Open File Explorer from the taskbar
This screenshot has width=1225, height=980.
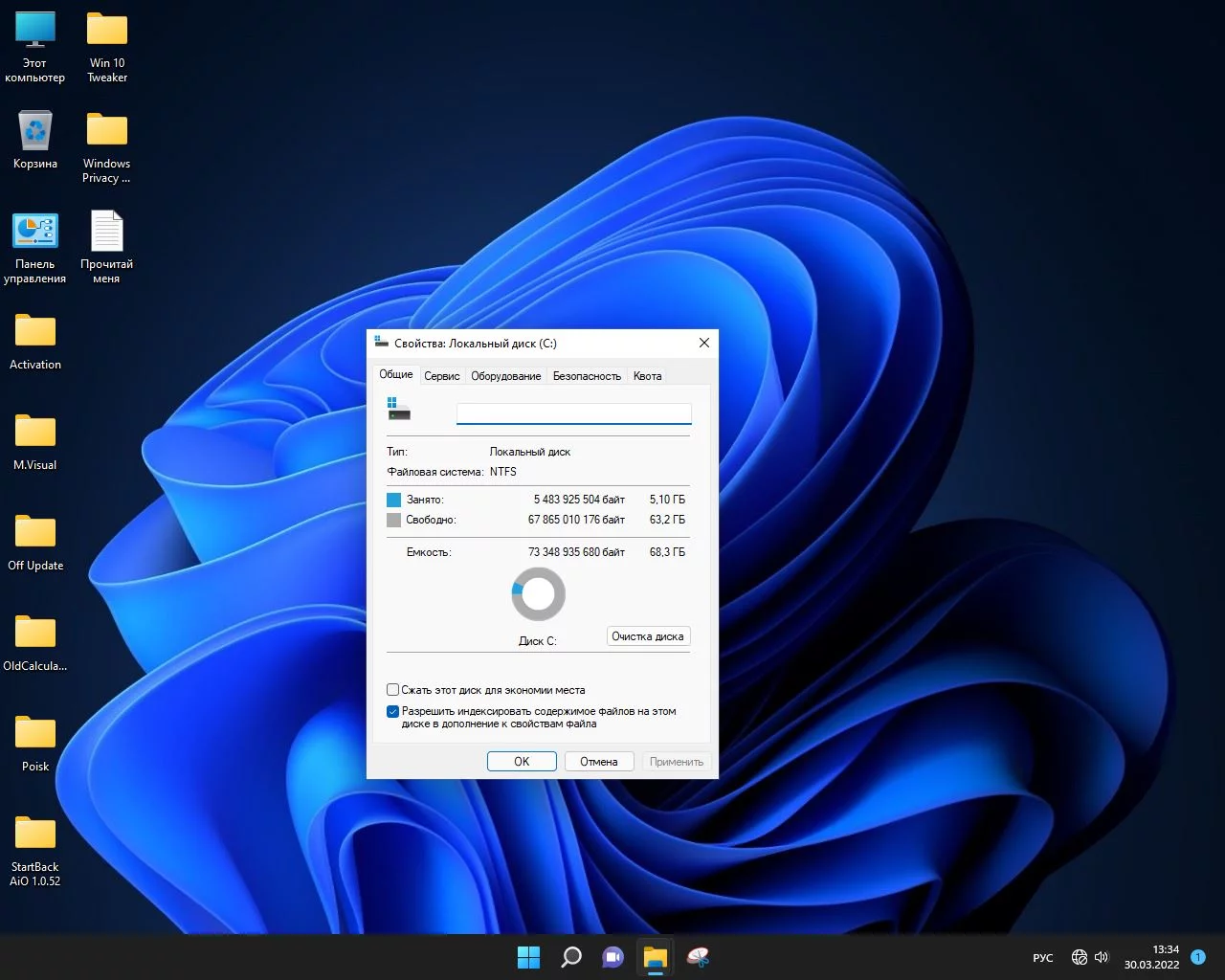pos(656,957)
